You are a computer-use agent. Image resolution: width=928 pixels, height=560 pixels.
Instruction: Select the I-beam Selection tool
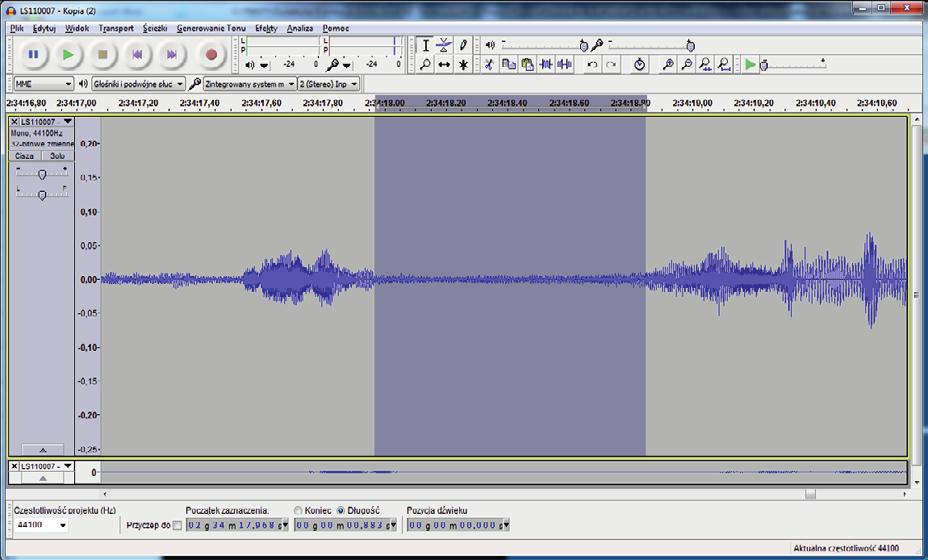point(425,46)
